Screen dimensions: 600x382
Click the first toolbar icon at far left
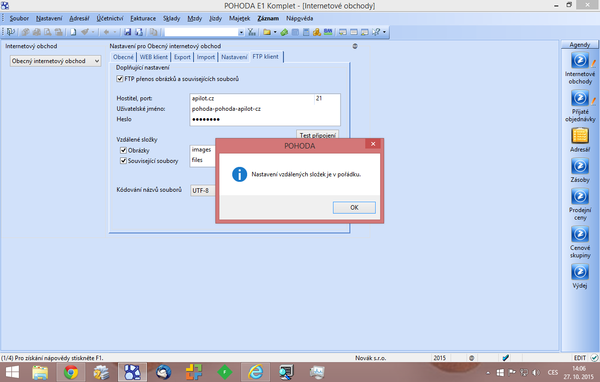tap(10, 32)
